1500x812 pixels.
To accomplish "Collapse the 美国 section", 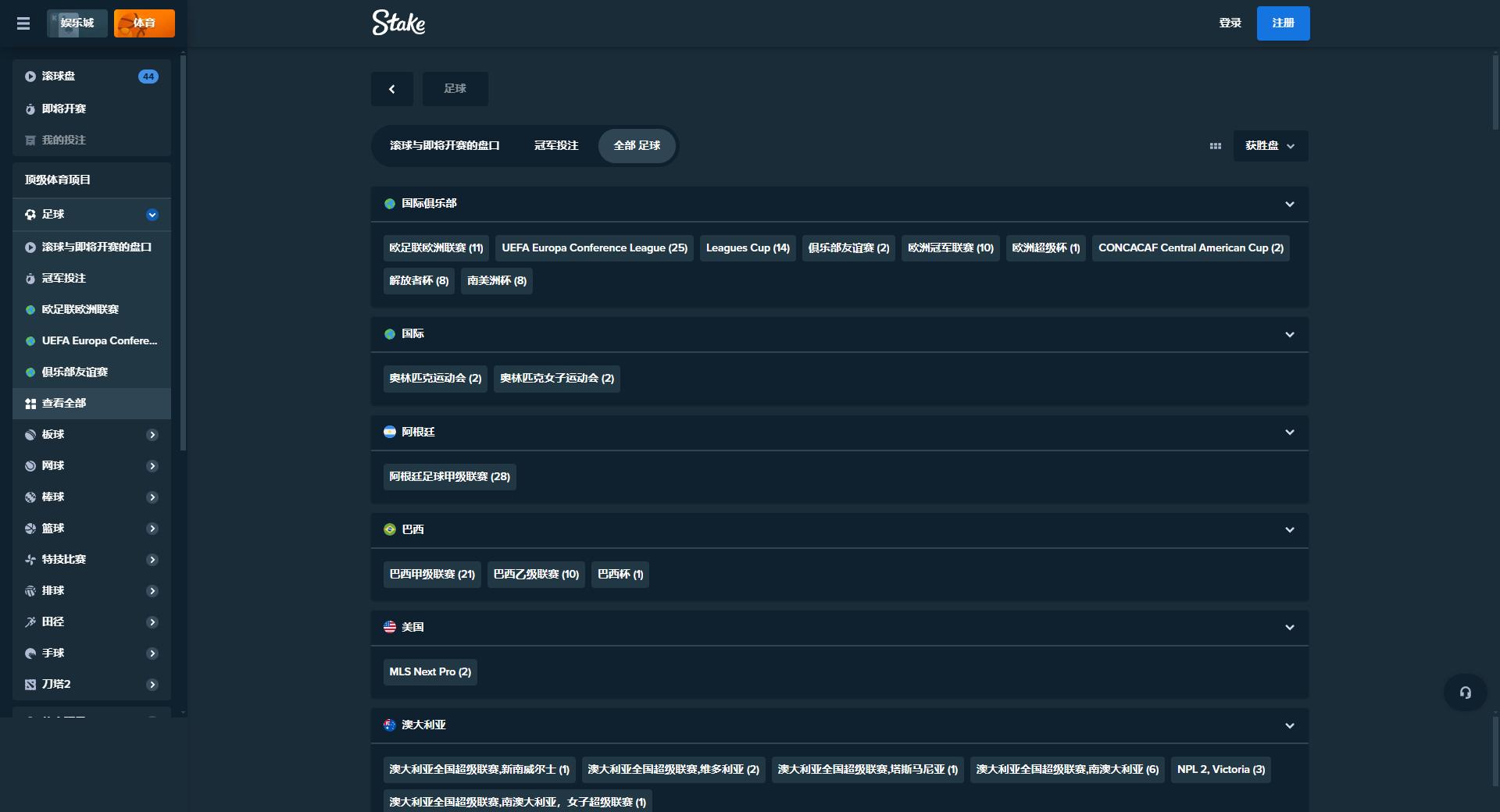I will pos(1290,627).
